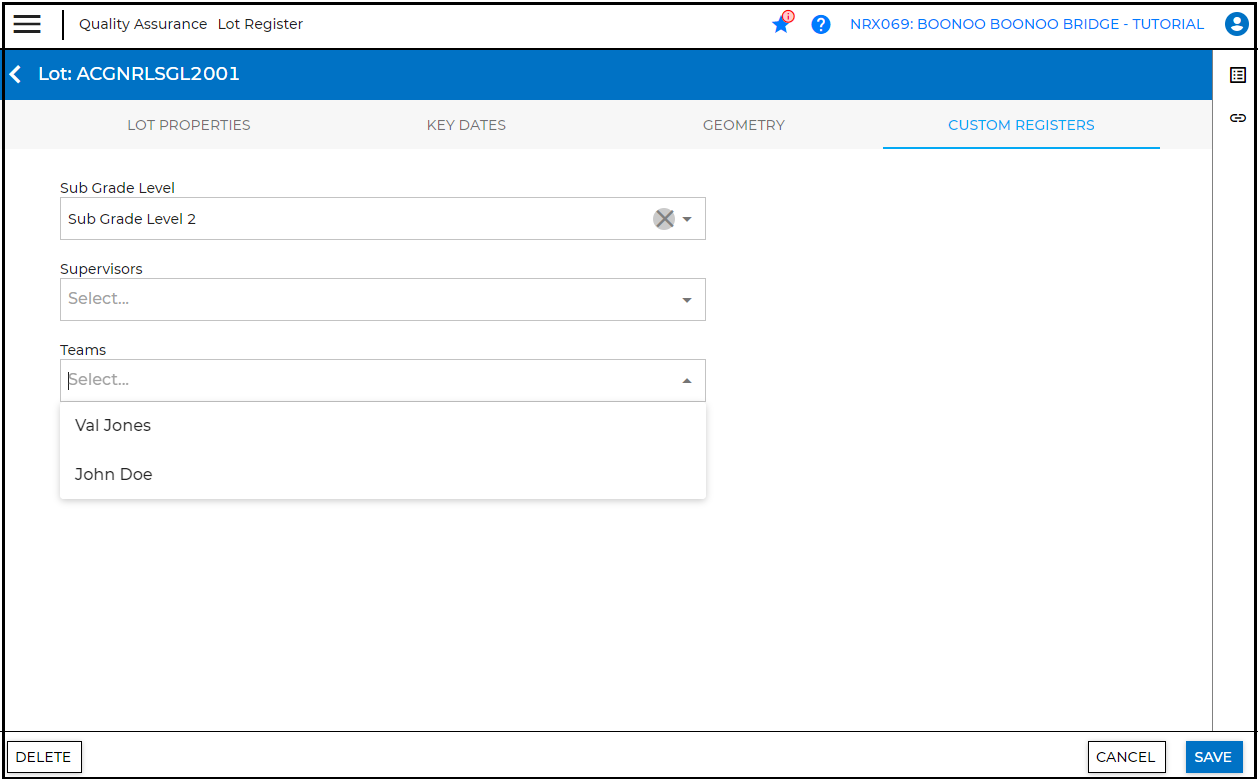The image size is (1258, 779).
Task: Choose John Doe in the Teams list
Action: click(114, 474)
